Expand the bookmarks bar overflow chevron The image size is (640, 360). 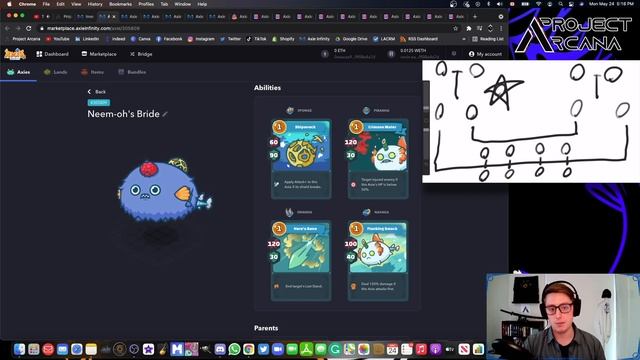[x=464, y=39]
